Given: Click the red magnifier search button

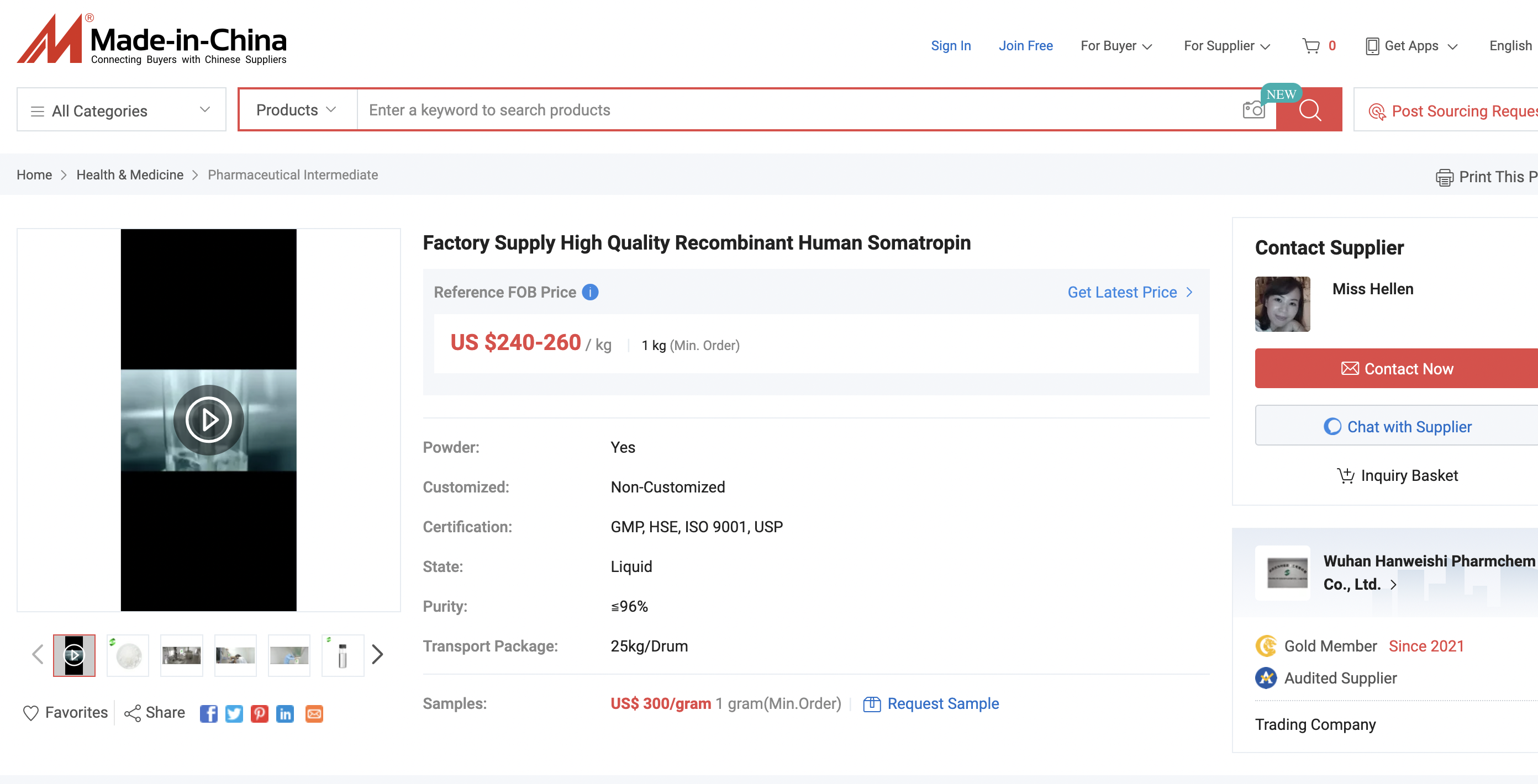Looking at the screenshot, I should point(1309,110).
